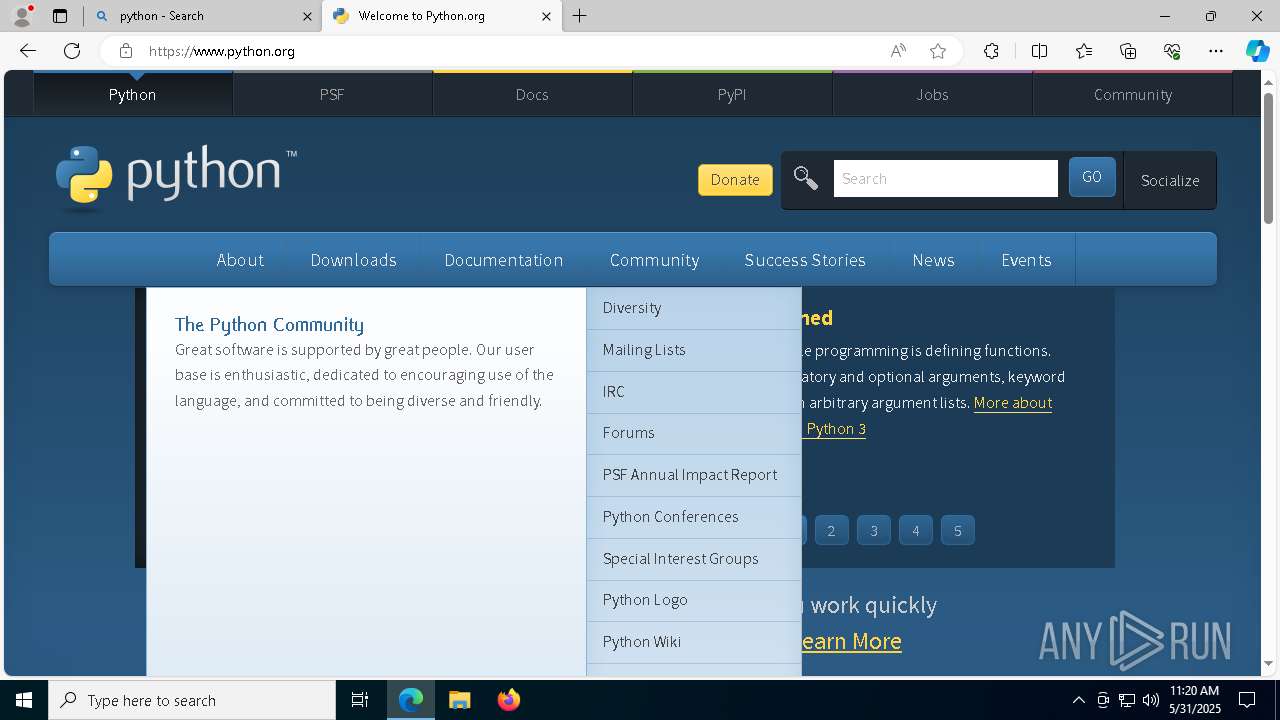
Task: Open a new browser tab
Action: click(579, 16)
